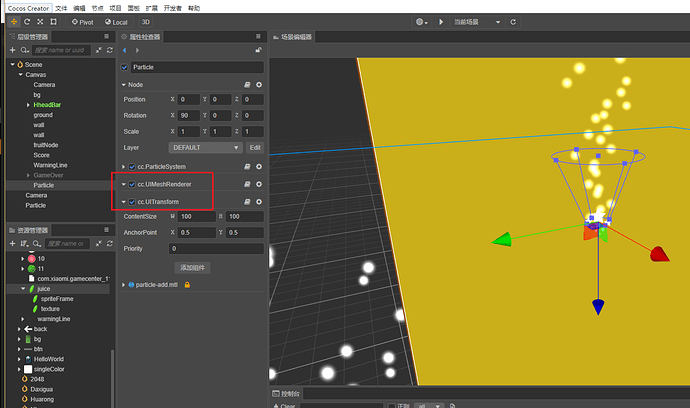Image resolution: width=690 pixels, height=408 pixels.
Task: Open the 编辑 menu
Action: 79,8
